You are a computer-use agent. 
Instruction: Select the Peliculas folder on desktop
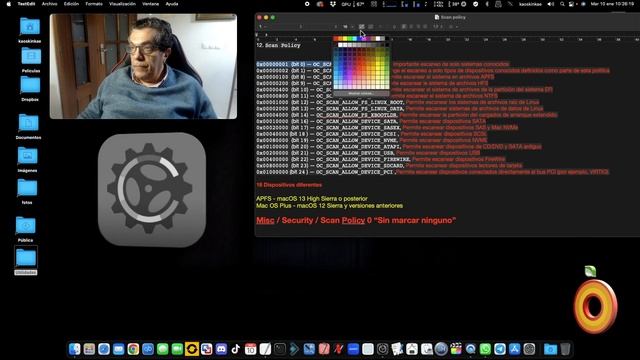click(31, 56)
